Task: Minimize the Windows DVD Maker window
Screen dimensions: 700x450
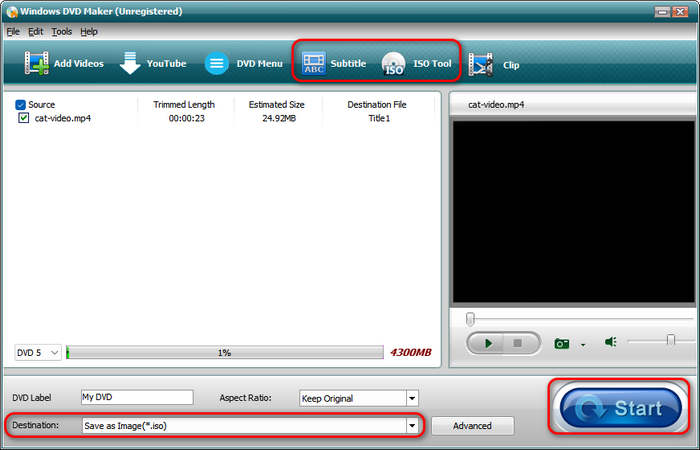Action: pyautogui.click(x=662, y=12)
